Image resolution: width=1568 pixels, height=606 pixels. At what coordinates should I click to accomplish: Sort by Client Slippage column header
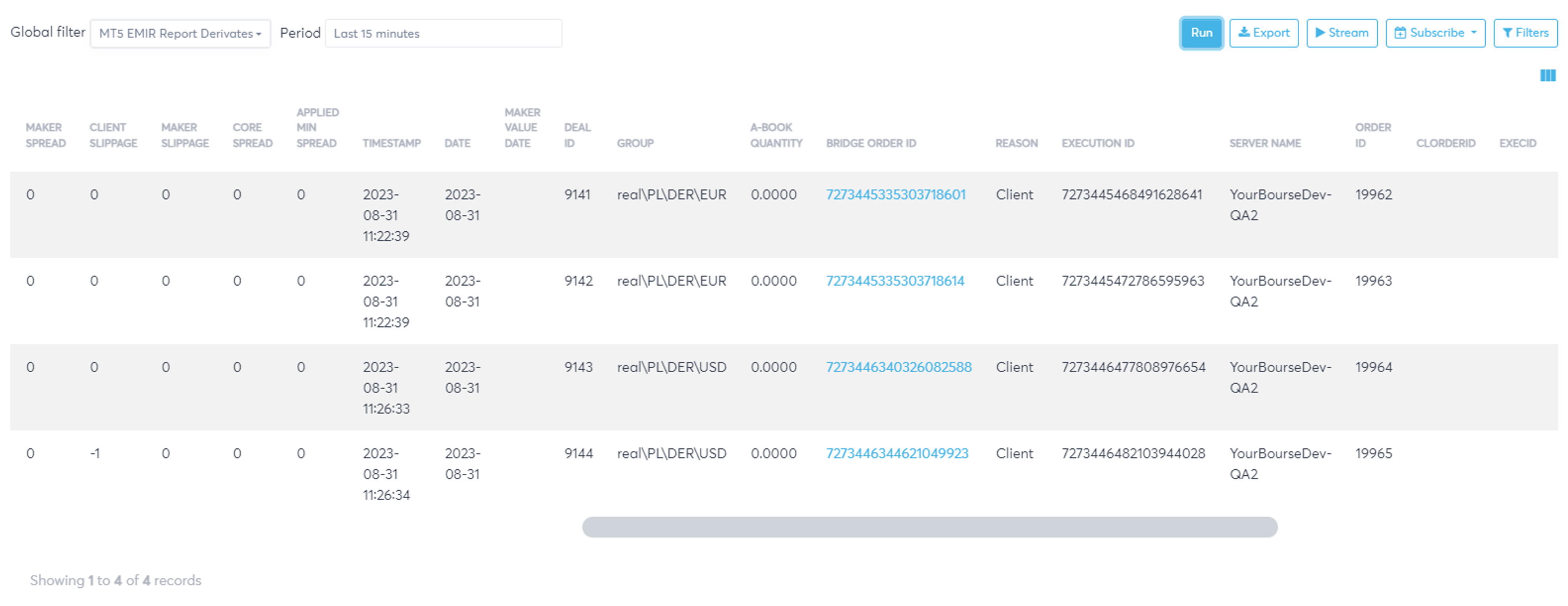tap(113, 135)
